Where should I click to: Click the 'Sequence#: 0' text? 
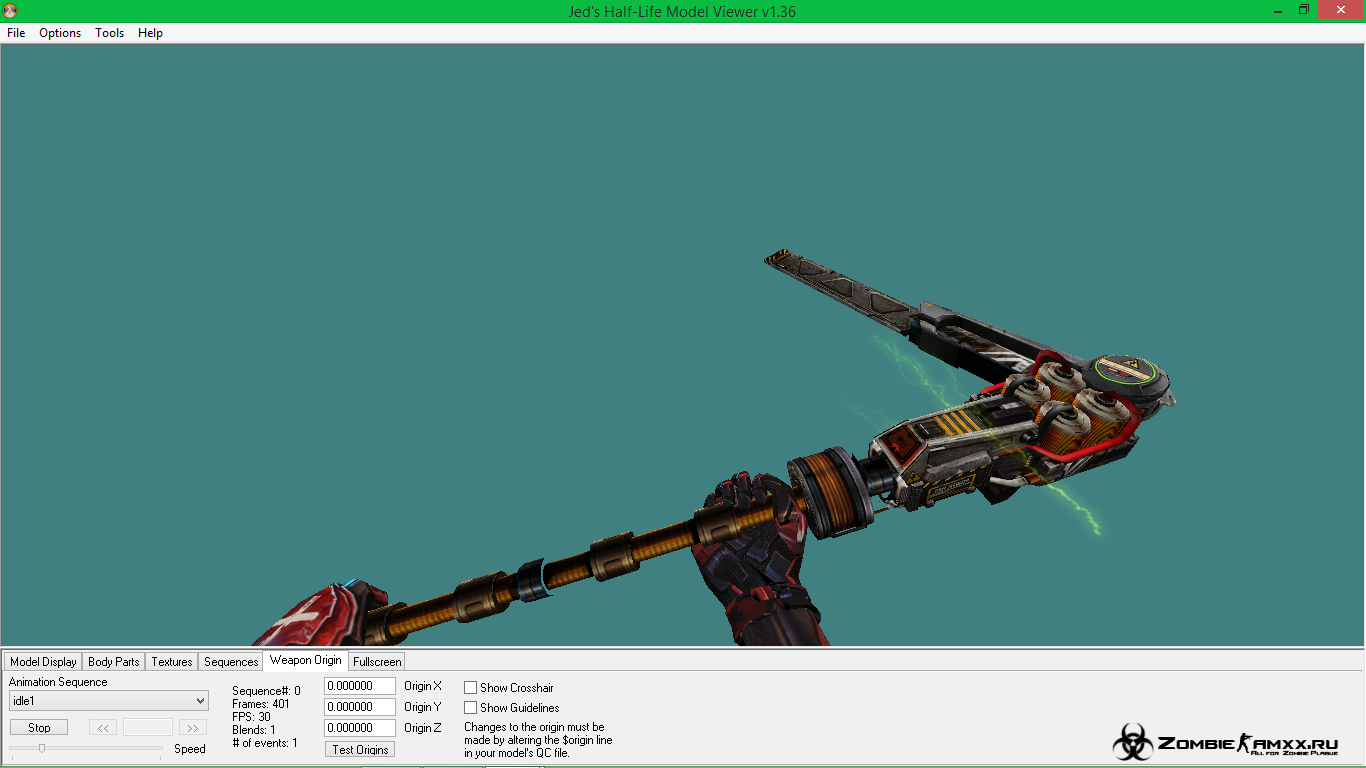click(x=266, y=691)
